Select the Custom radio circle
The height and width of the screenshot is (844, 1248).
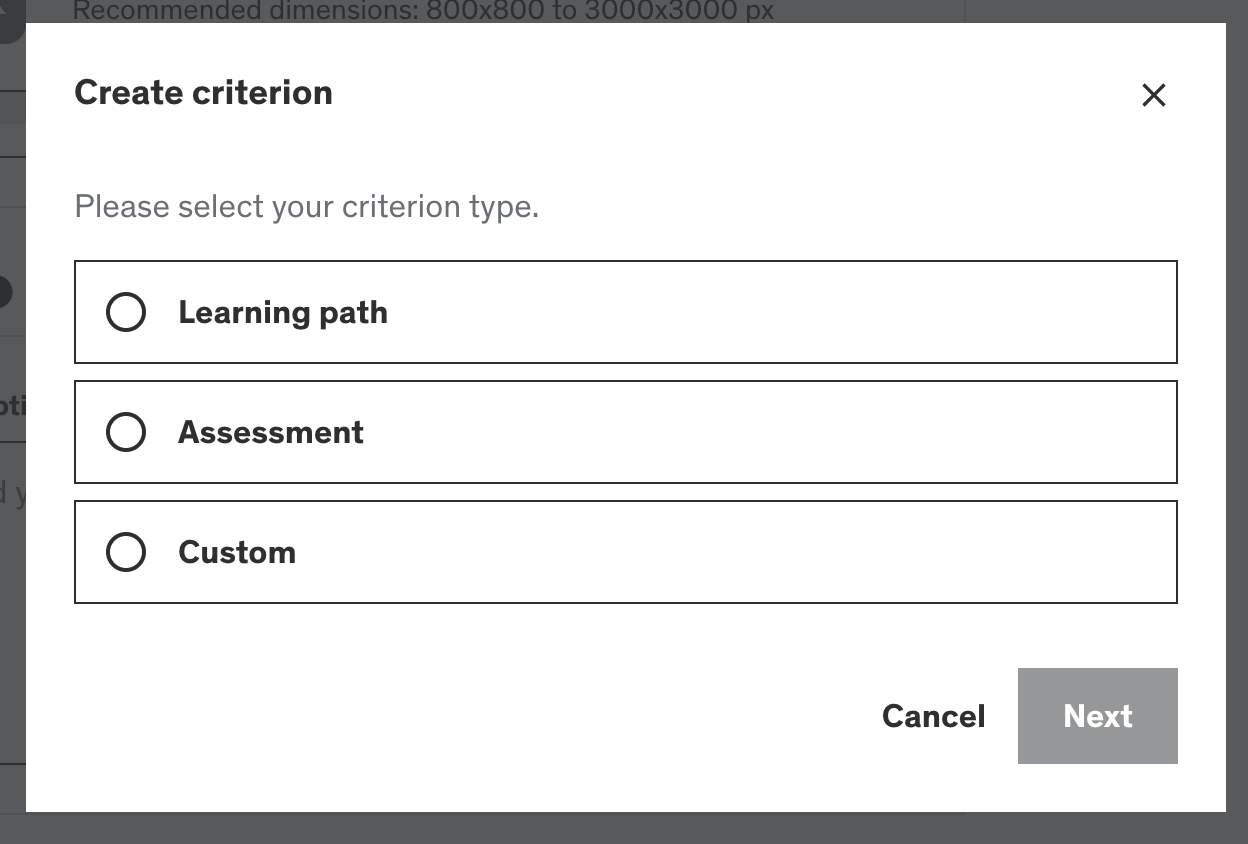[126, 552]
